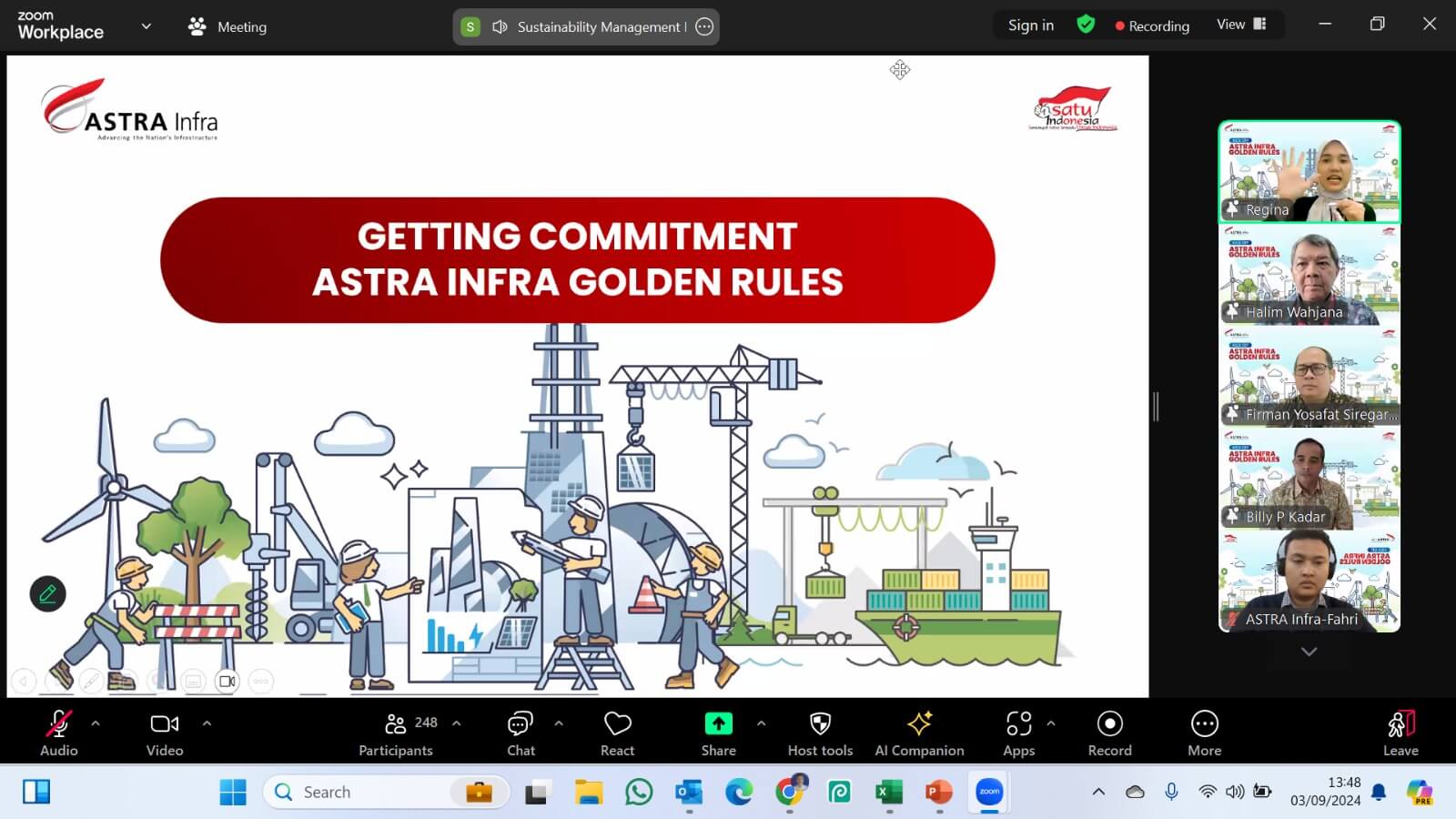Open the Chat panel
This screenshot has height=819, width=1456.
(x=521, y=733)
